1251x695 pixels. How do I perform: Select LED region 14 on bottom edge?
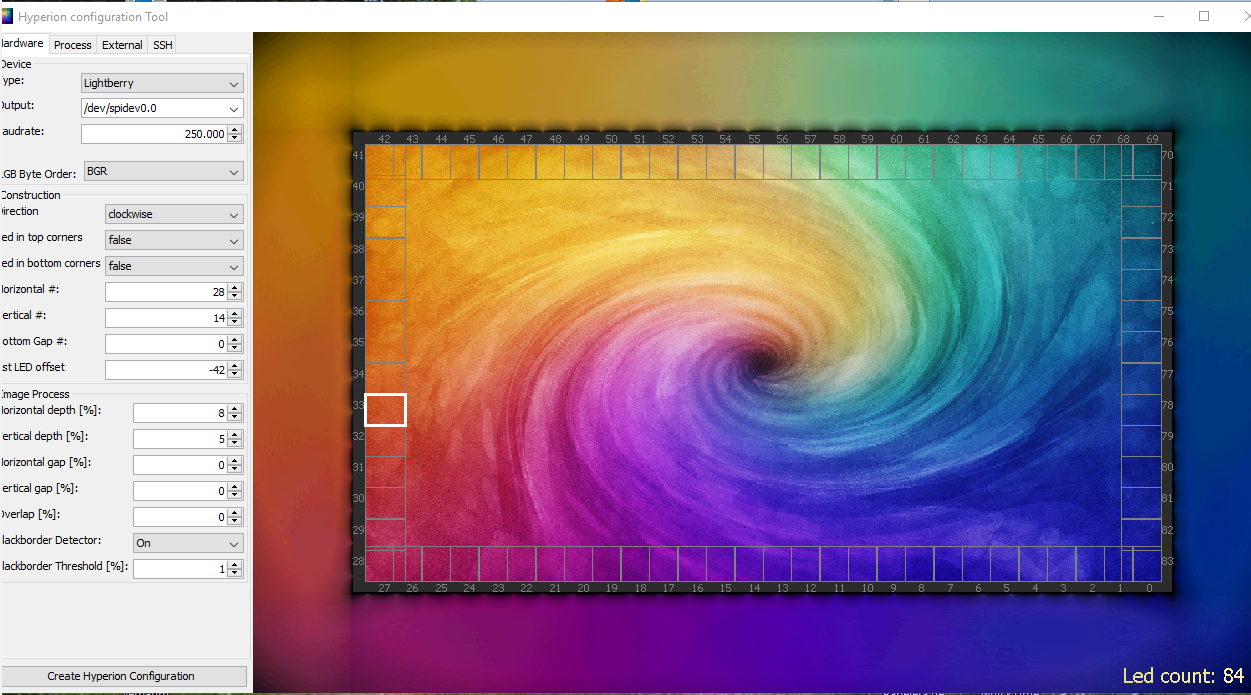point(749,564)
